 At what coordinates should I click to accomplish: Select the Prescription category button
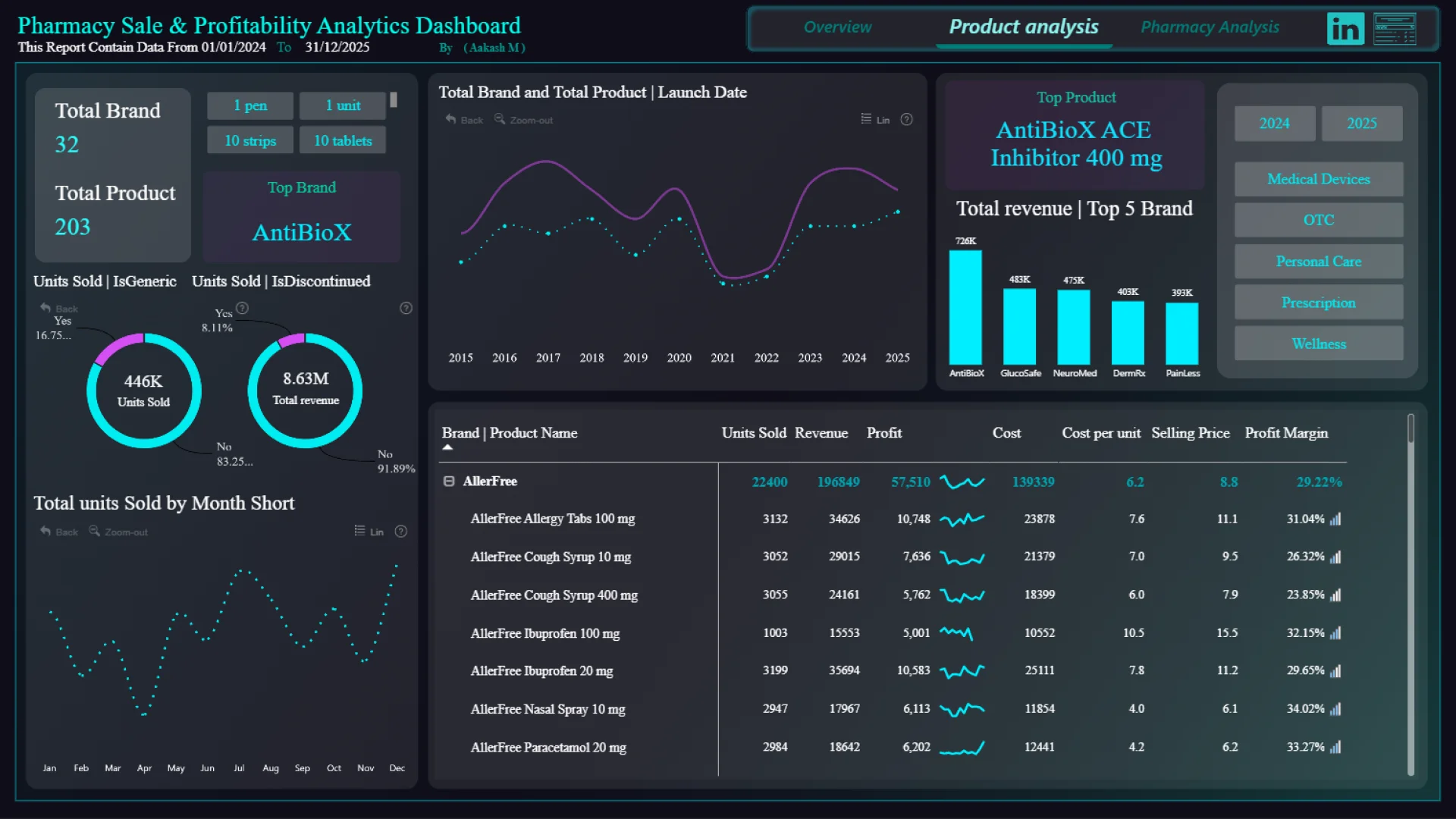click(x=1318, y=303)
